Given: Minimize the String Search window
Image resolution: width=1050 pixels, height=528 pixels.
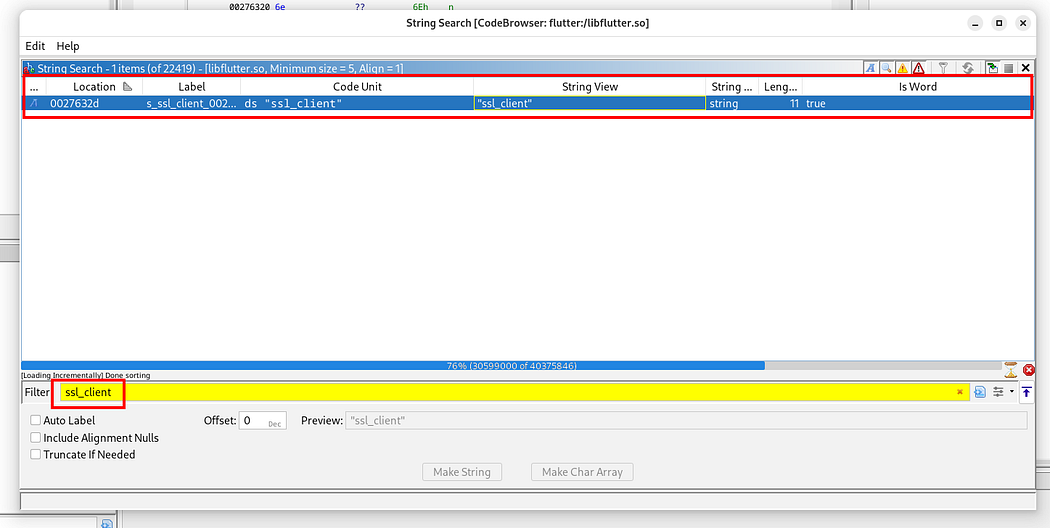Looking at the screenshot, I should (x=975, y=23).
